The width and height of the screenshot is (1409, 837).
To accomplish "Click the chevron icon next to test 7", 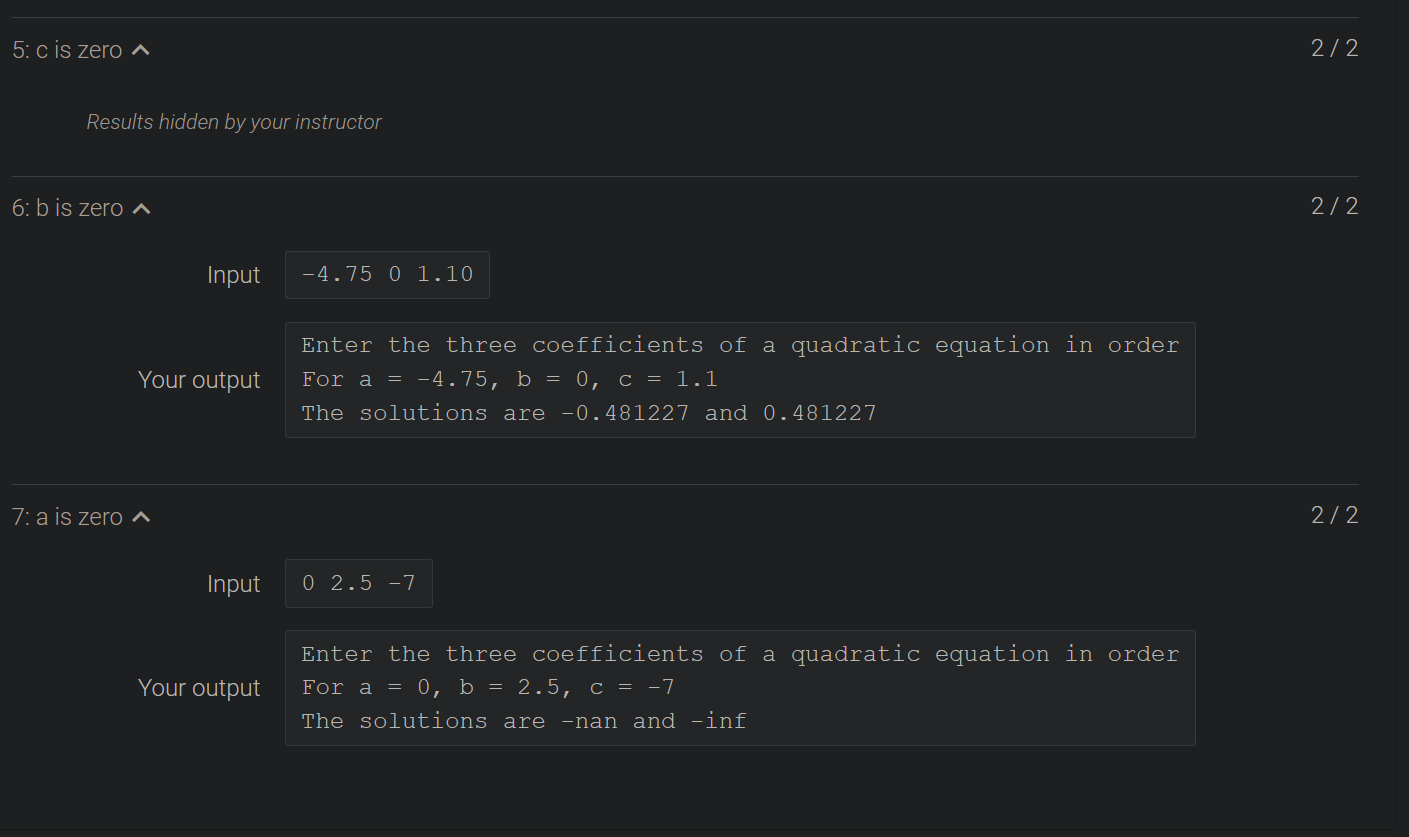I will 142,516.
